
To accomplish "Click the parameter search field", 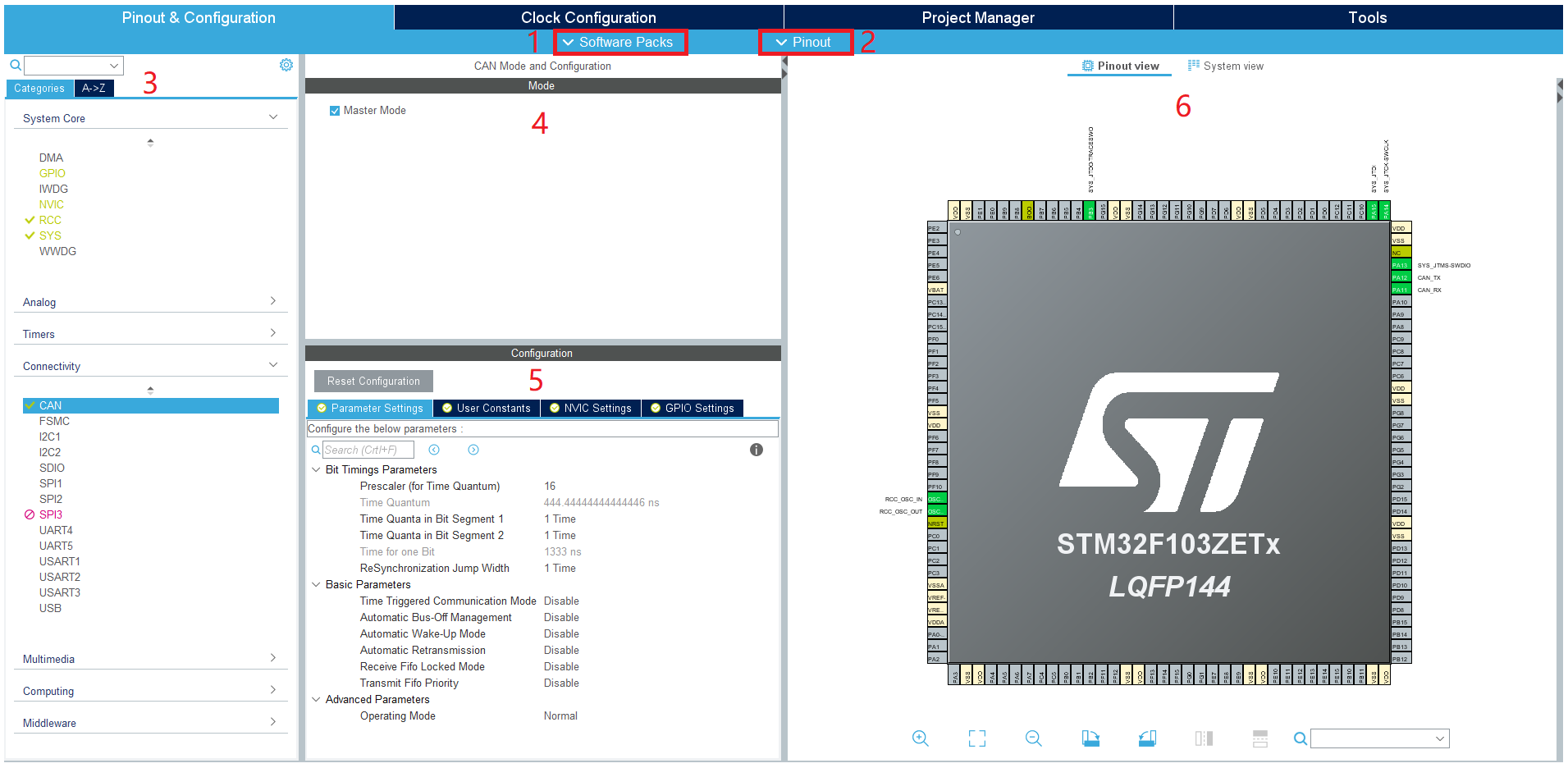I will click(368, 450).
